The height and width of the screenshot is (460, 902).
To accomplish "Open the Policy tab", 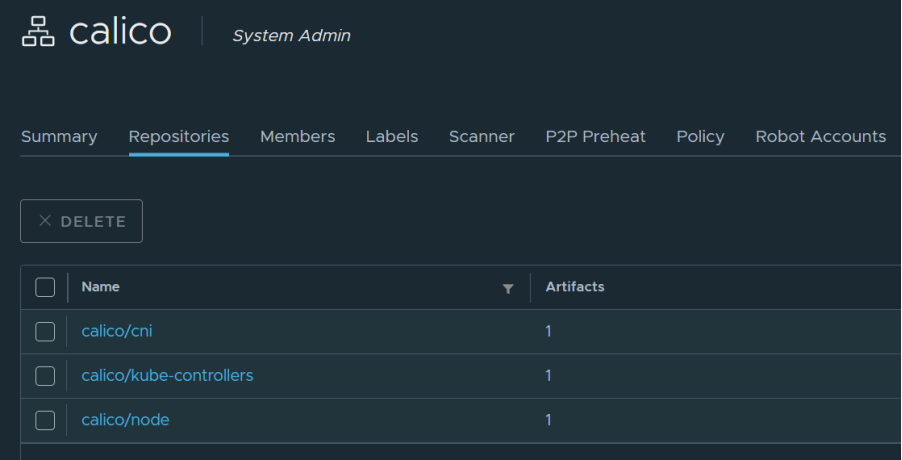I will pos(700,137).
